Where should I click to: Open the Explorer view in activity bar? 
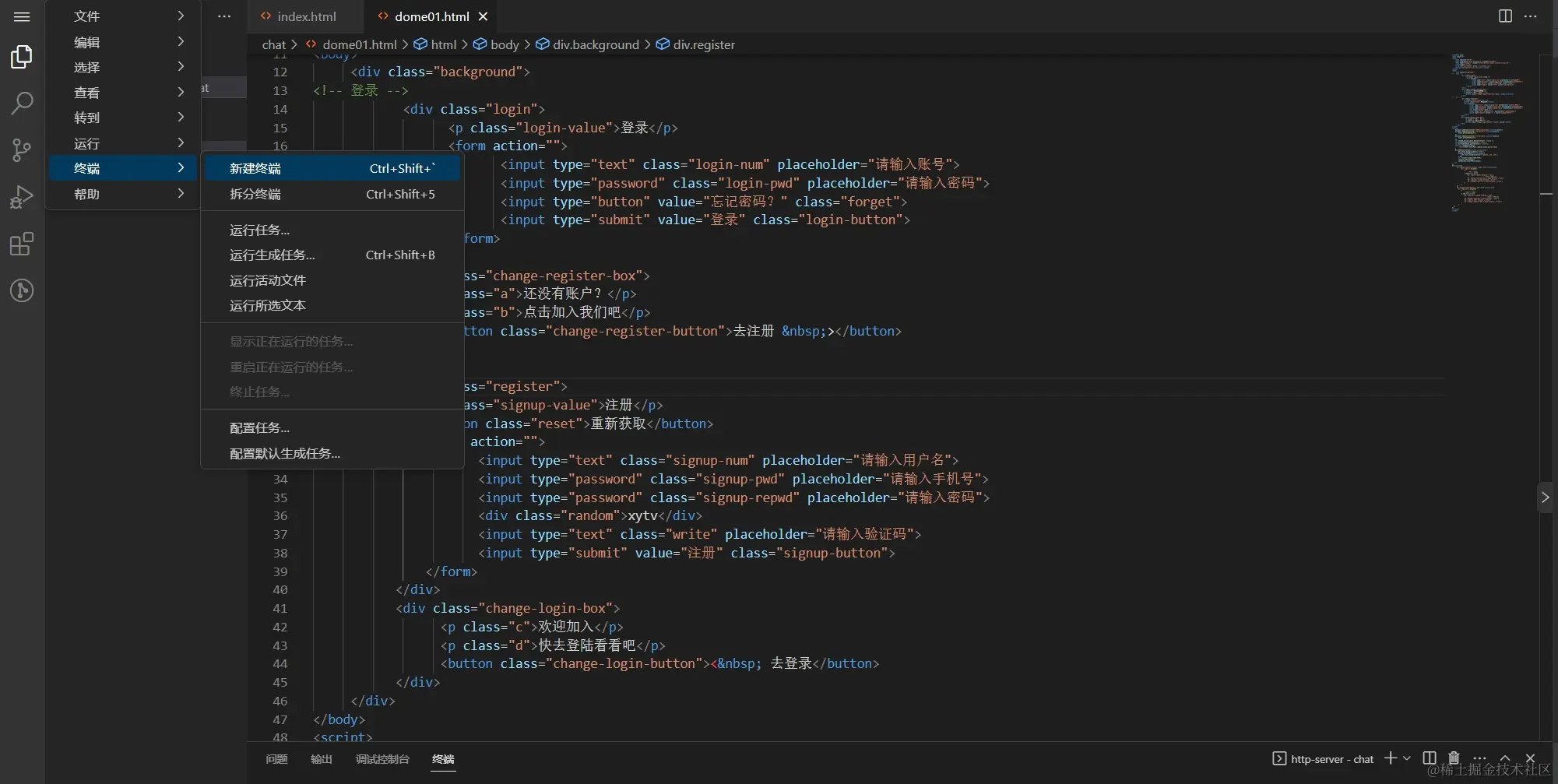22,57
